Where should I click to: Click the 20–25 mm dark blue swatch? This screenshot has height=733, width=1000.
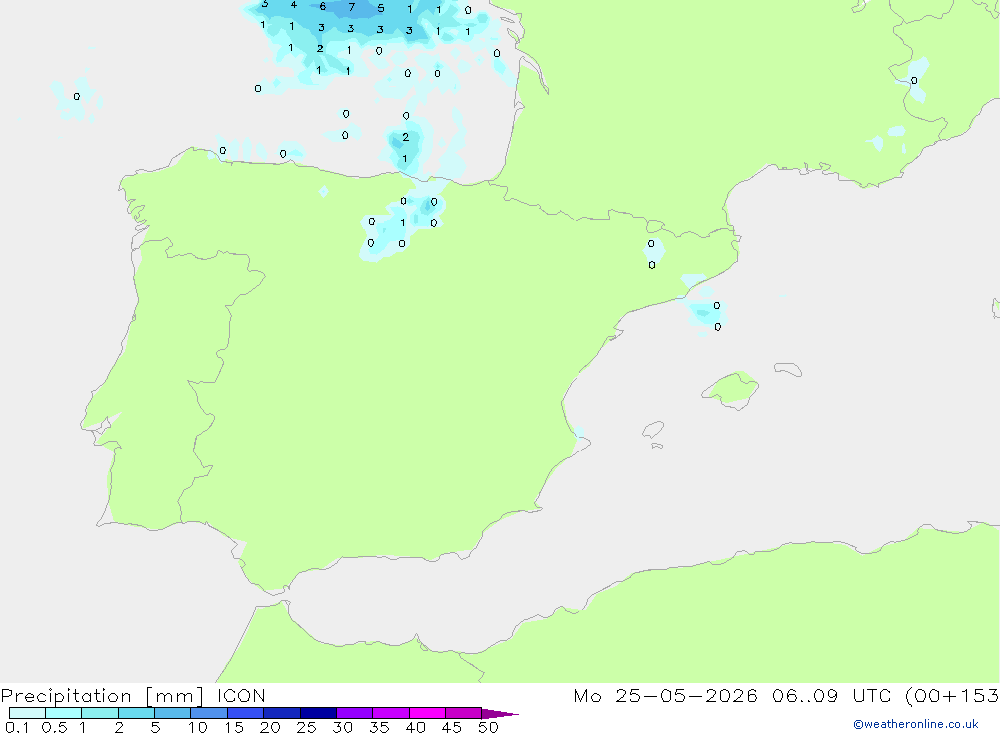(281, 713)
